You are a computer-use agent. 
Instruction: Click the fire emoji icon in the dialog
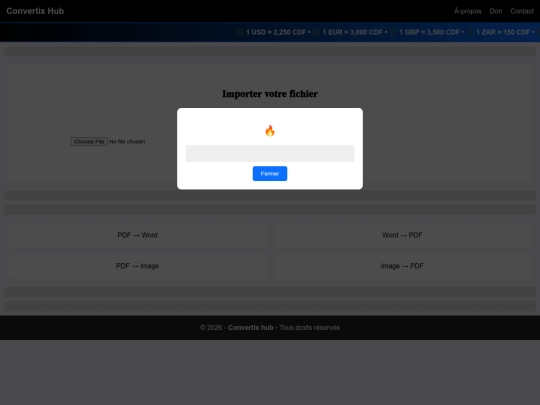[x=270, y=131]
